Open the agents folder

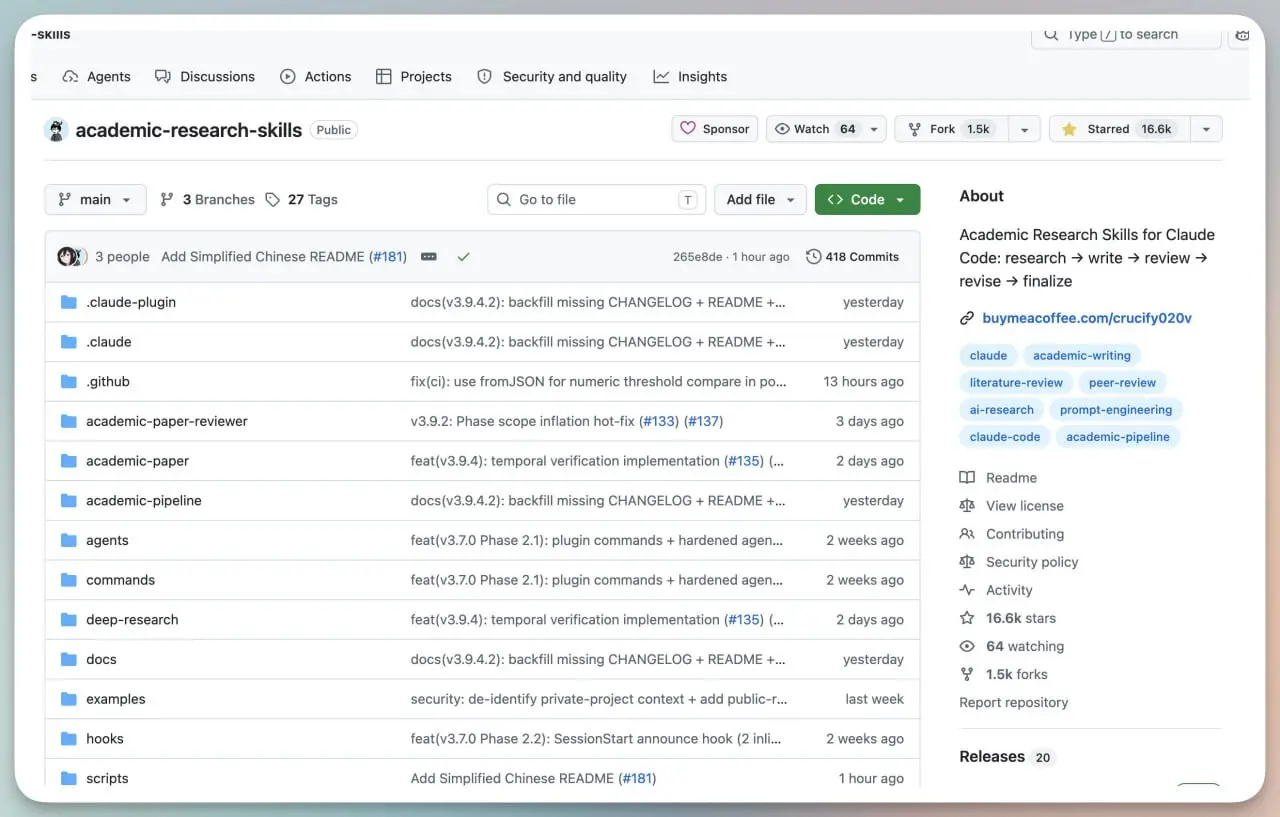coord(107,540)
